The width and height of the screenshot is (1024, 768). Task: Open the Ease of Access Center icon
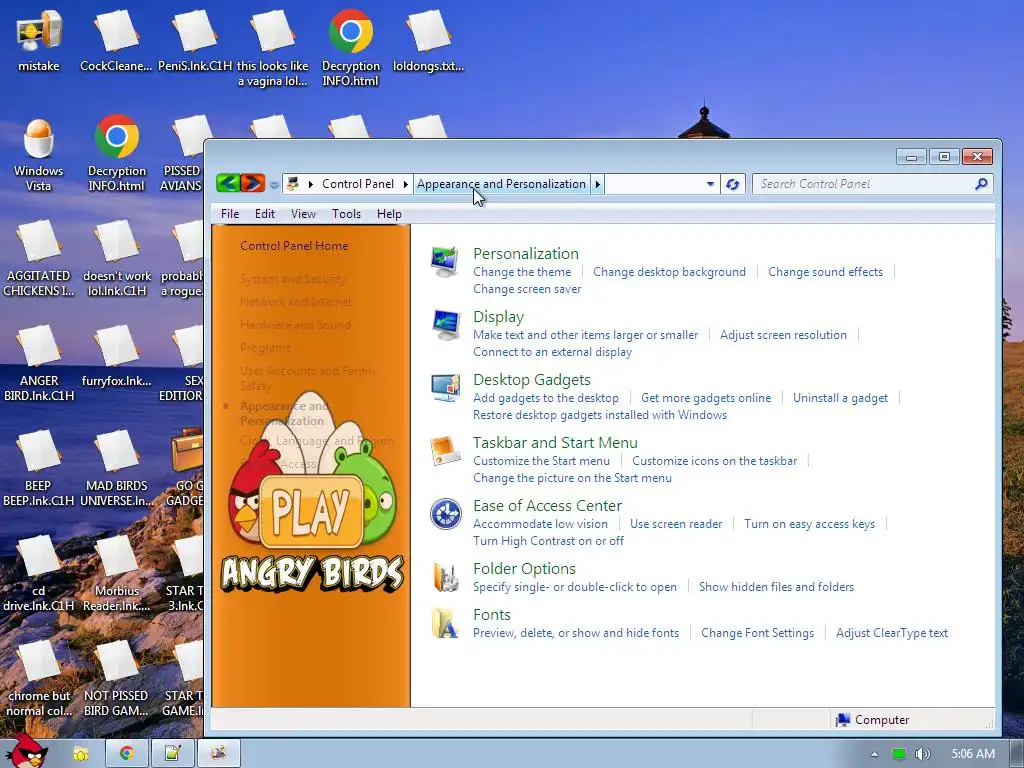point(445,514)
